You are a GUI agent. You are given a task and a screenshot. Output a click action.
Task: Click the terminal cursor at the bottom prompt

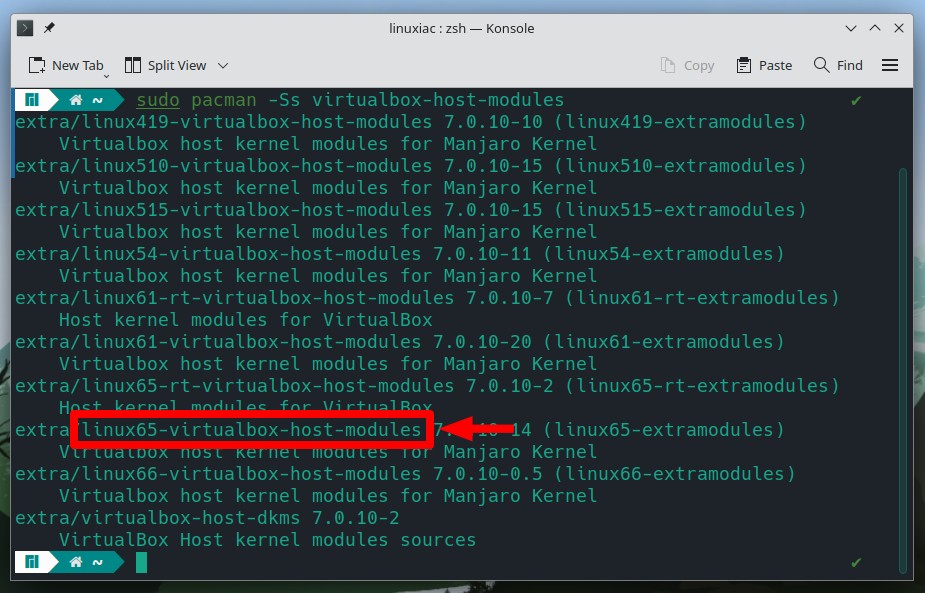click(x=142, y=562)
